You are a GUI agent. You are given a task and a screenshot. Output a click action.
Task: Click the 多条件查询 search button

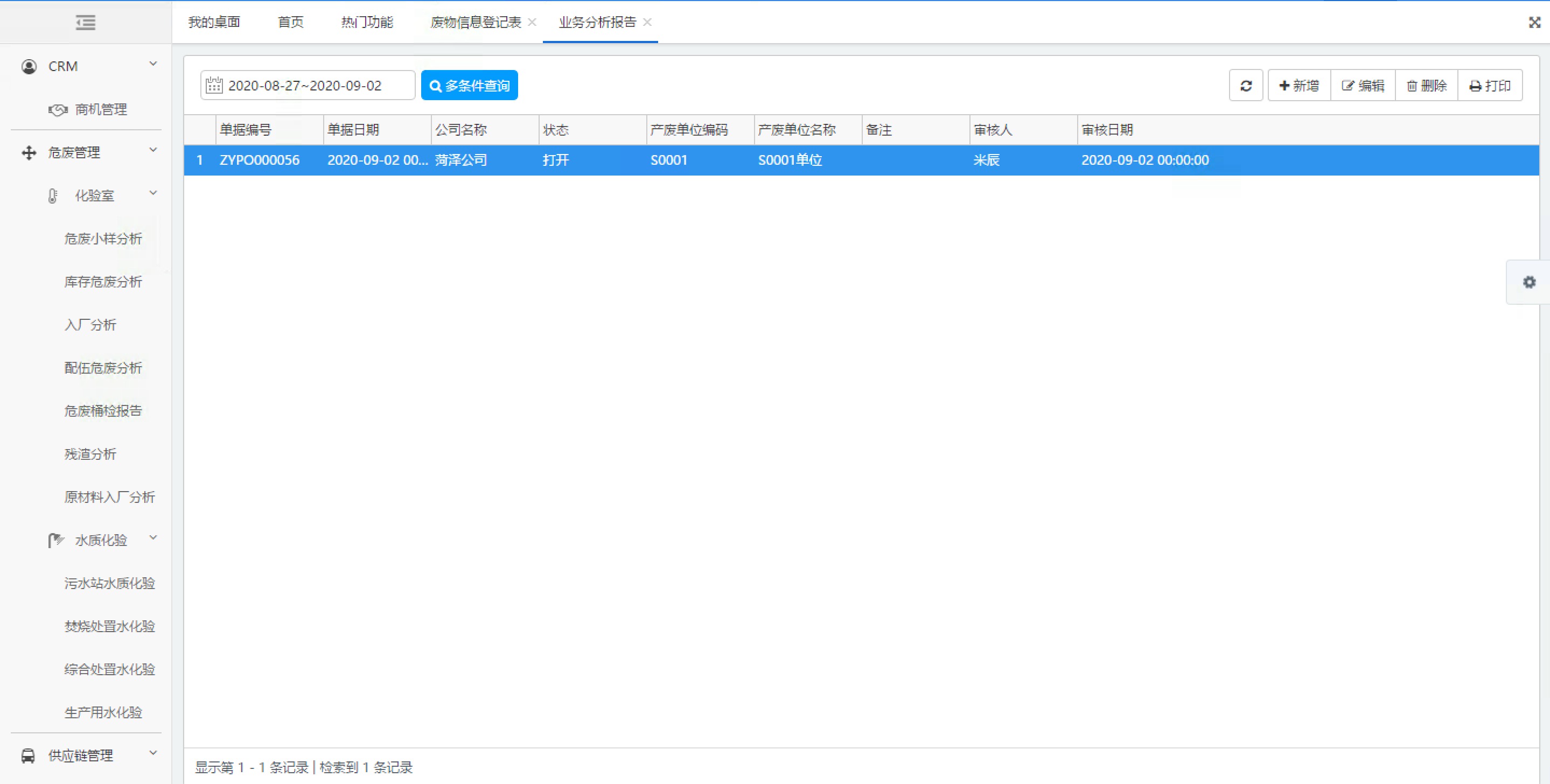(x=469, y=86)
